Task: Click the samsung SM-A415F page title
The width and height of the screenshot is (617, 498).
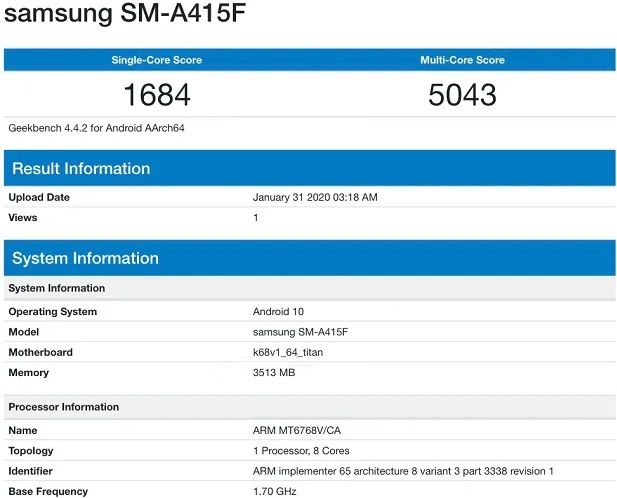Action: 125,13
